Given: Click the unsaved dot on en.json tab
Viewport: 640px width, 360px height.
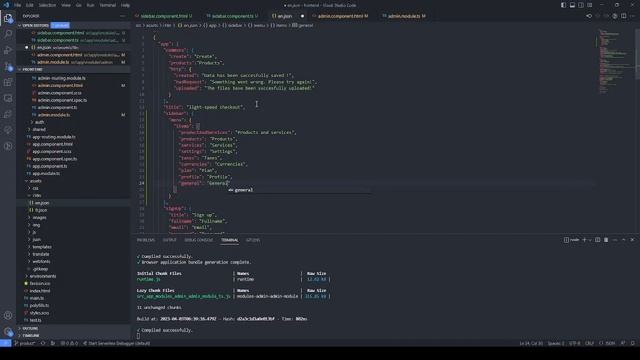Looking at the screenshot, I should pyautogui.click(x=302, y=16).
